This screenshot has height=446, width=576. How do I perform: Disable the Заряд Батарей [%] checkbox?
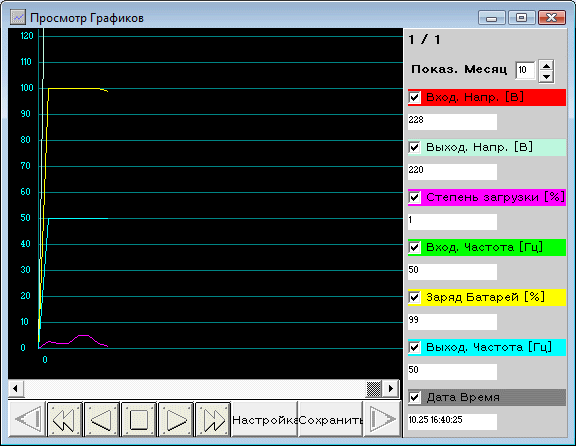(414, 297)
